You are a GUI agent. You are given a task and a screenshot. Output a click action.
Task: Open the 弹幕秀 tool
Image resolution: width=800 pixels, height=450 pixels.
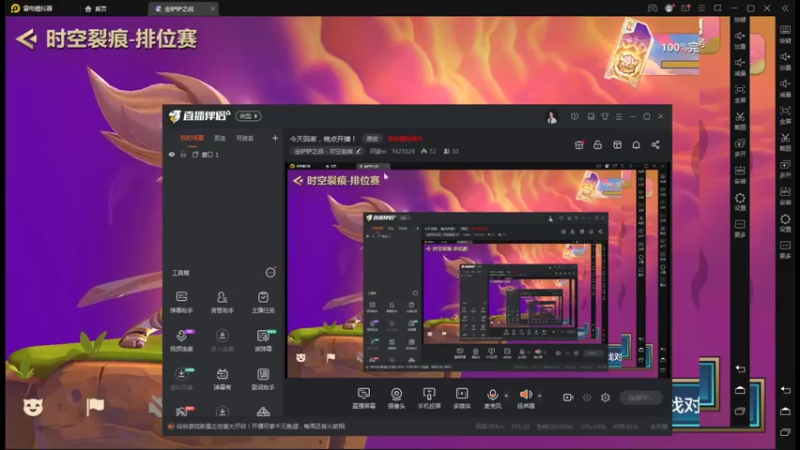tap(222, 379)
